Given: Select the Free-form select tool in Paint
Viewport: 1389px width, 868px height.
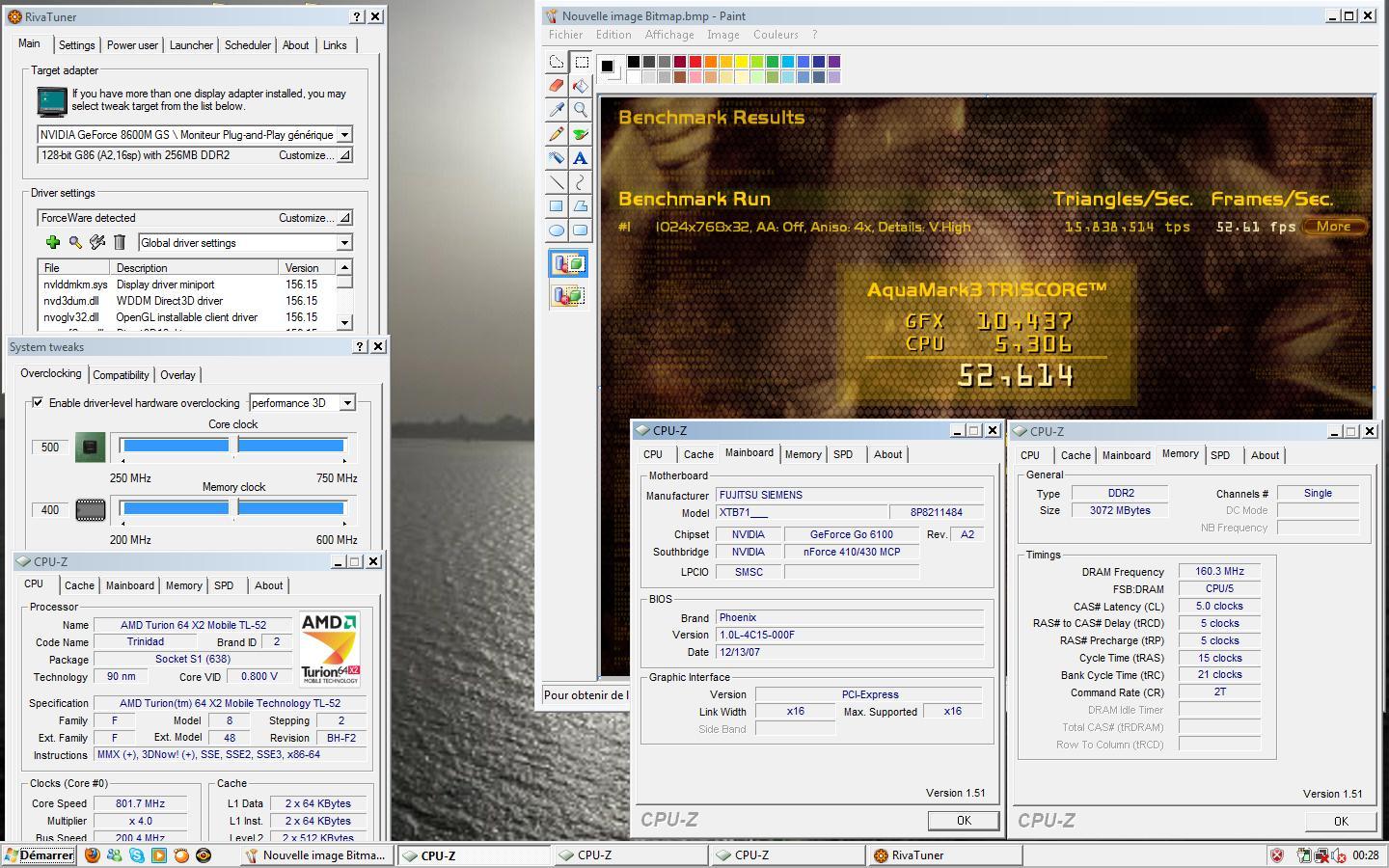Looking at the screenshot, I should 557,63.
